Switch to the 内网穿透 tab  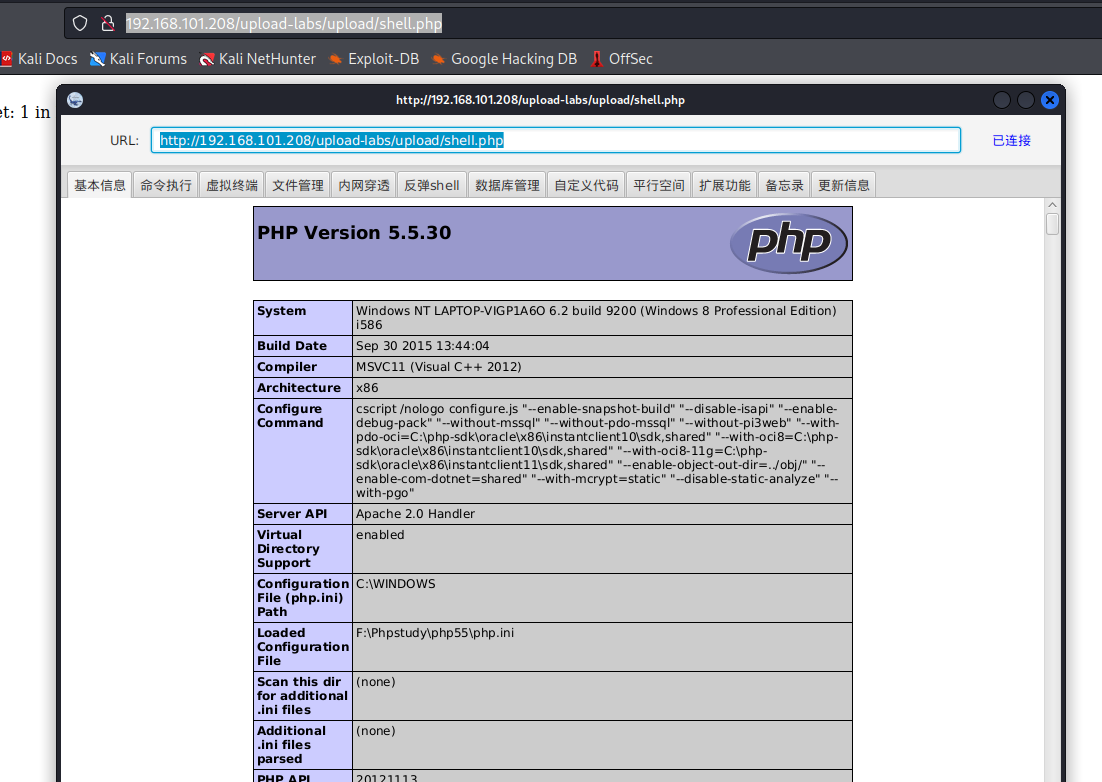[364, 185]
